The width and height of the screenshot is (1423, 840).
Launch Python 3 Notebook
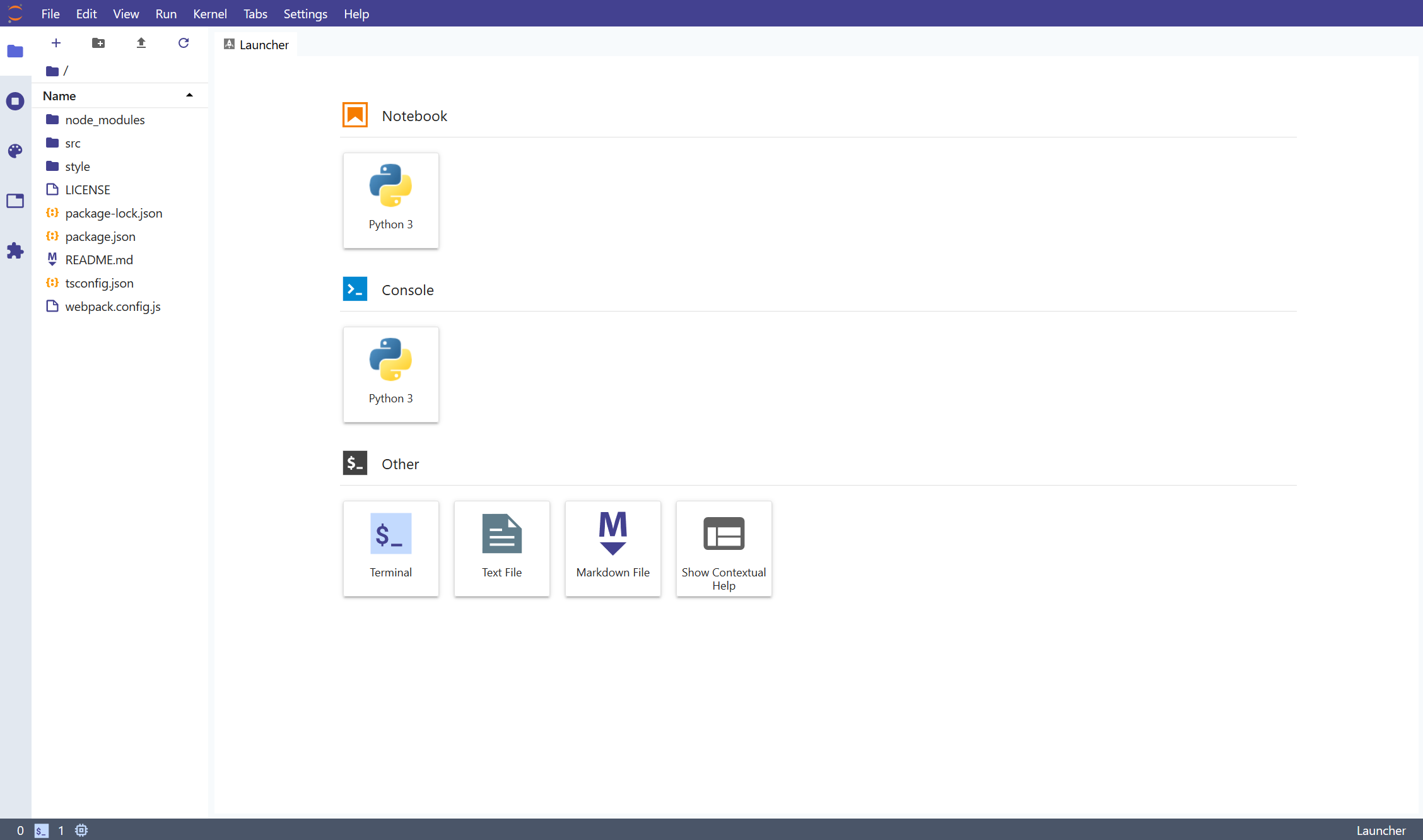390,200
